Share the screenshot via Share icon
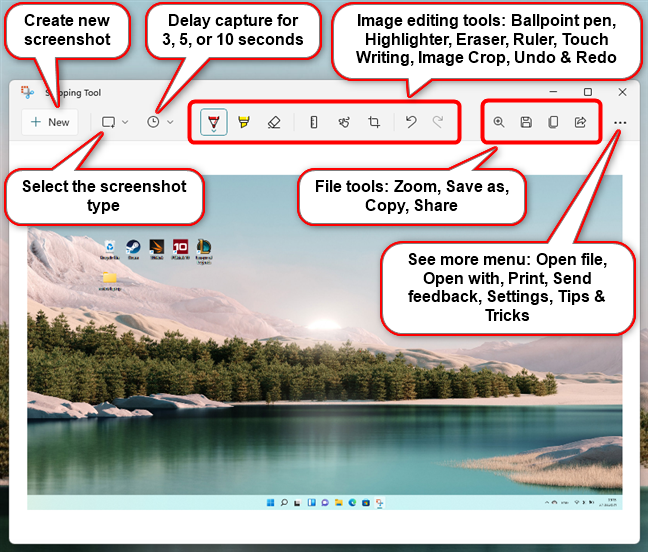Image resolution: width=648 pixels, height=552 pixels. [x=580, y=122]
